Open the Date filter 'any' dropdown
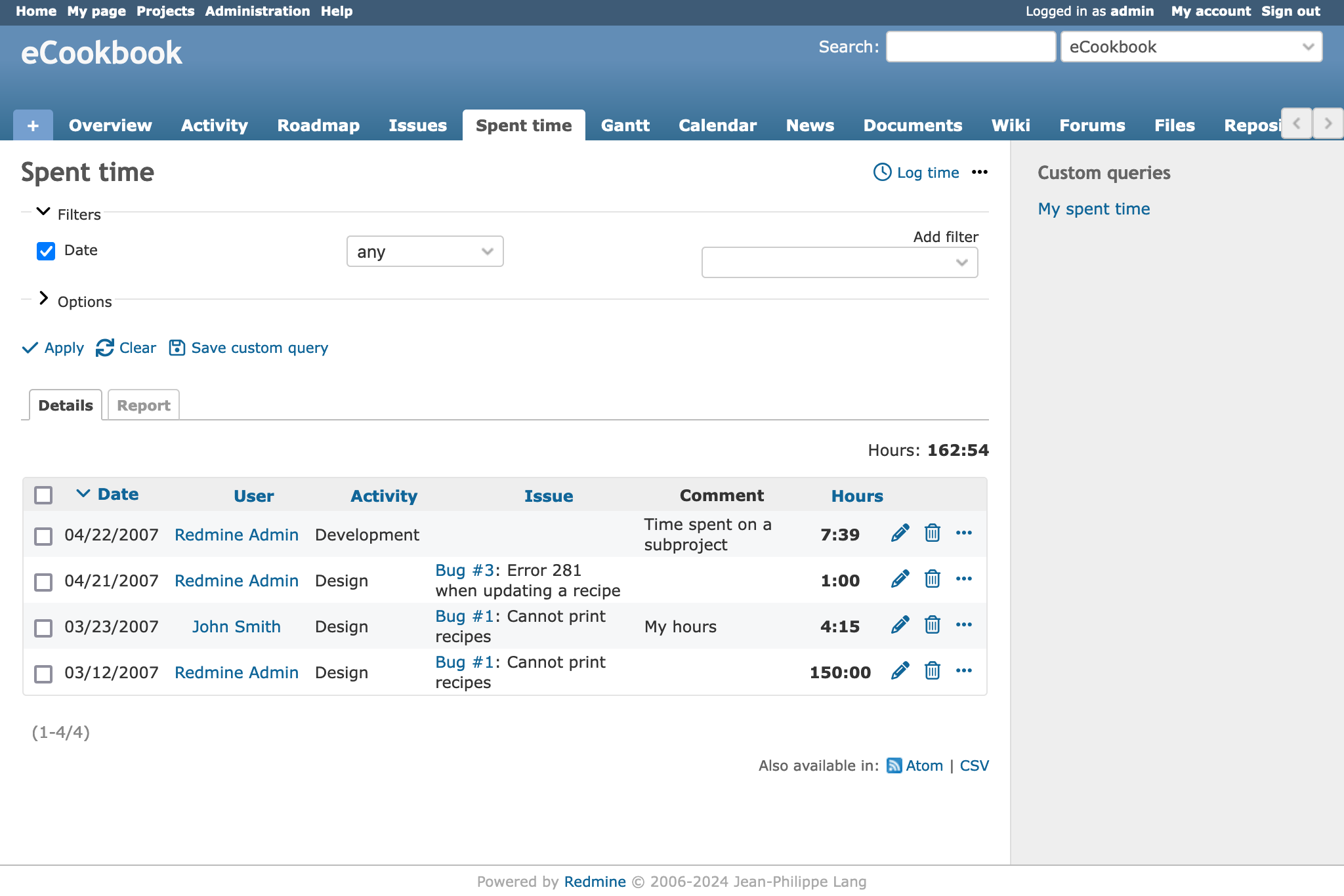The image size is (1344, 896). click(x=425, y=251)
